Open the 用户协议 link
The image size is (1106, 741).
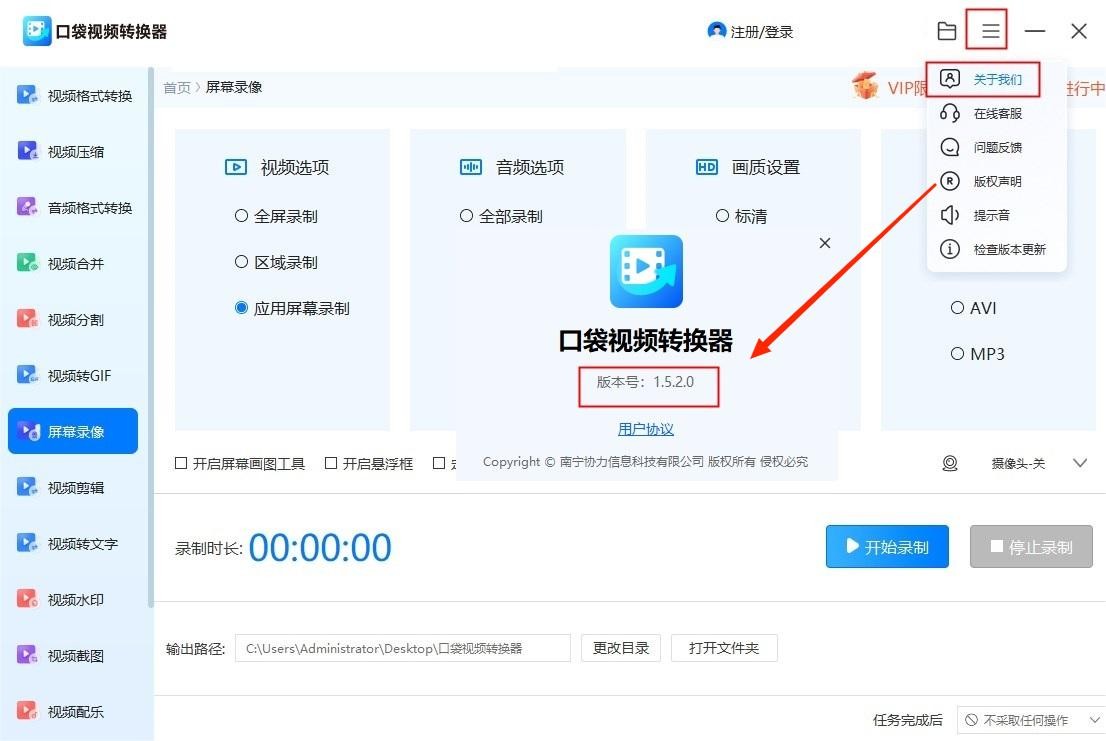tap(646, 429)
